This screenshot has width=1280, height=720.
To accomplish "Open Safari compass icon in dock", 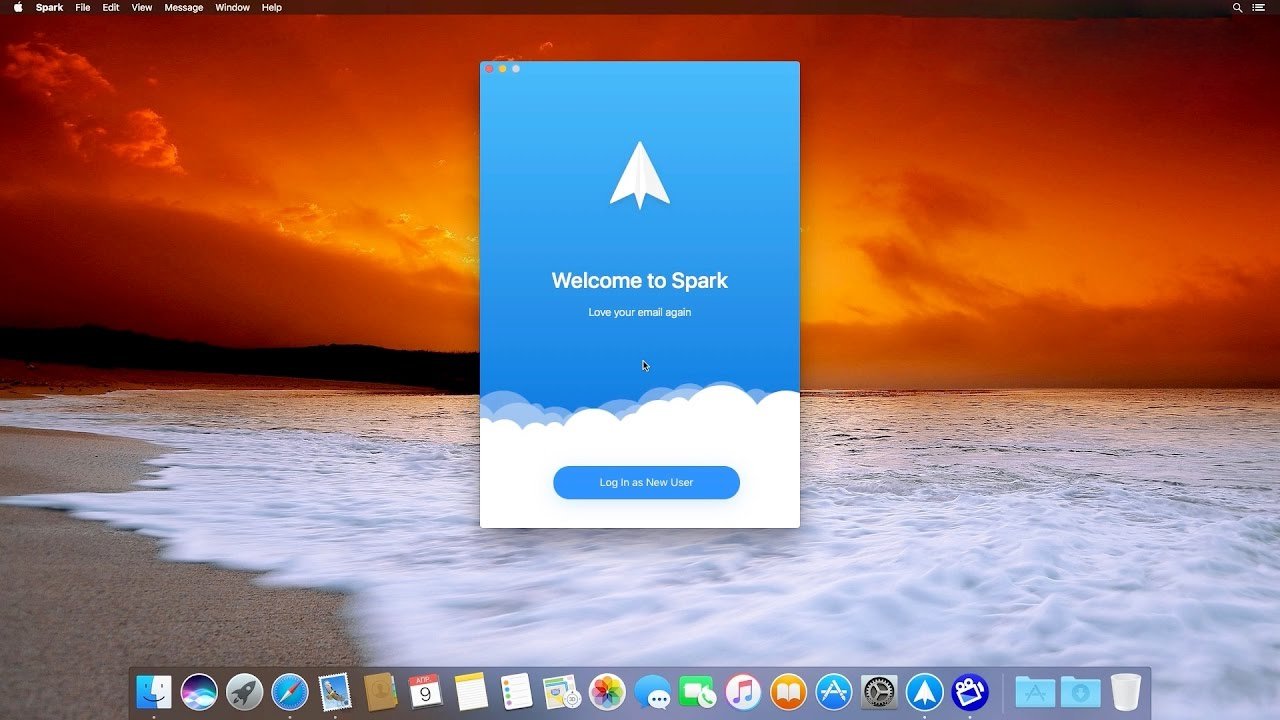I will point(290,691).
